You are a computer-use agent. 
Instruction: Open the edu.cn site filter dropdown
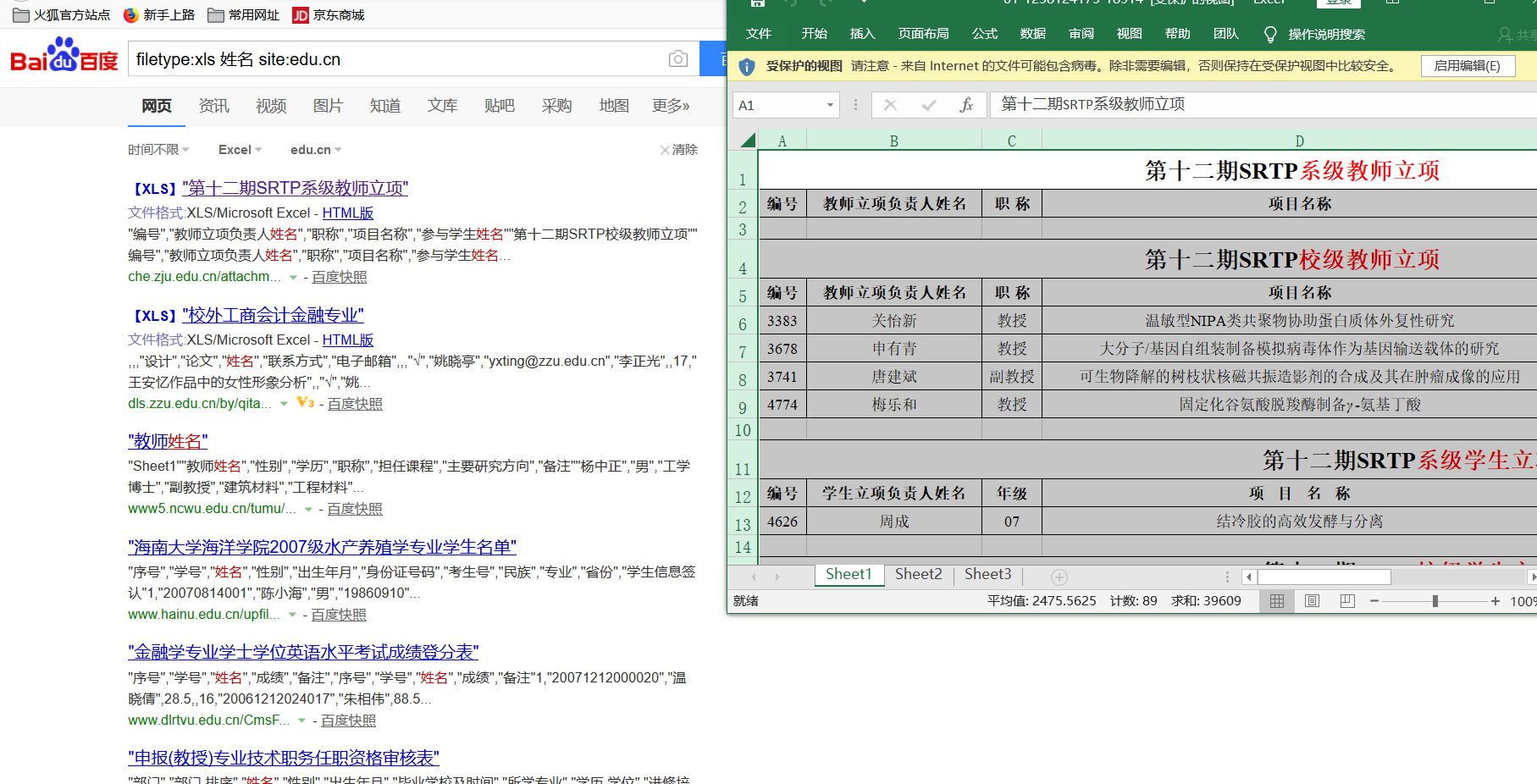(x=316, y=150)
